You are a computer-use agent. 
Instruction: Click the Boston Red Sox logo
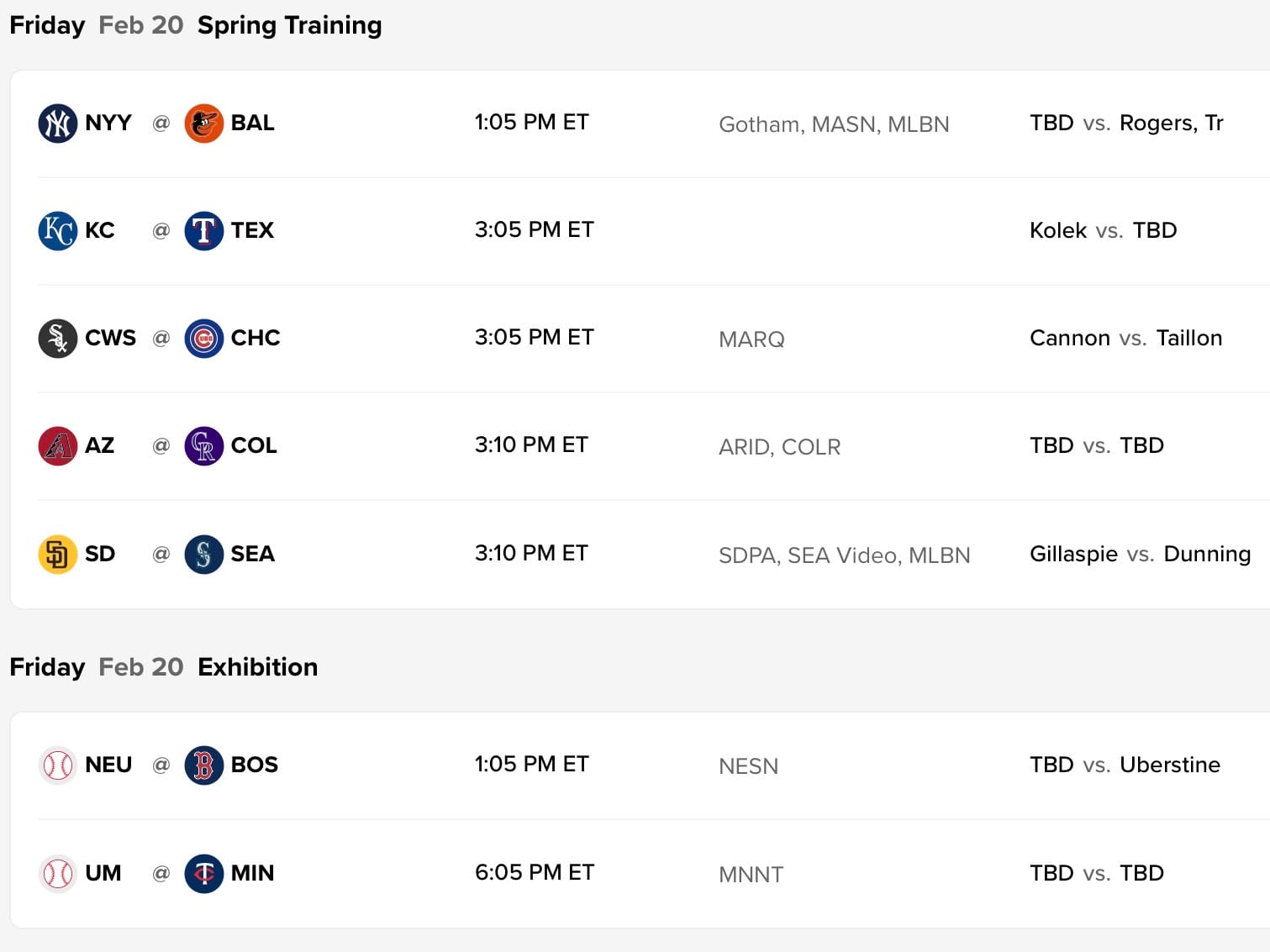203,765
